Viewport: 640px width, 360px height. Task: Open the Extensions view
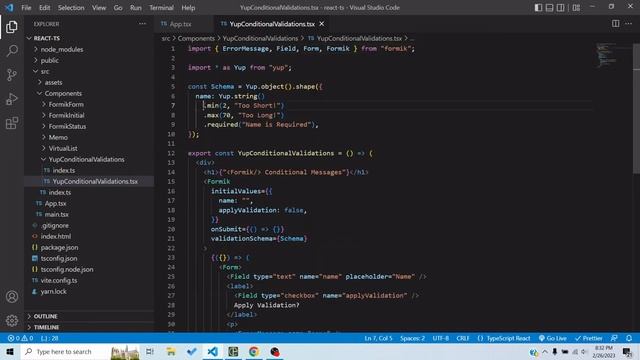coord(12,123)
